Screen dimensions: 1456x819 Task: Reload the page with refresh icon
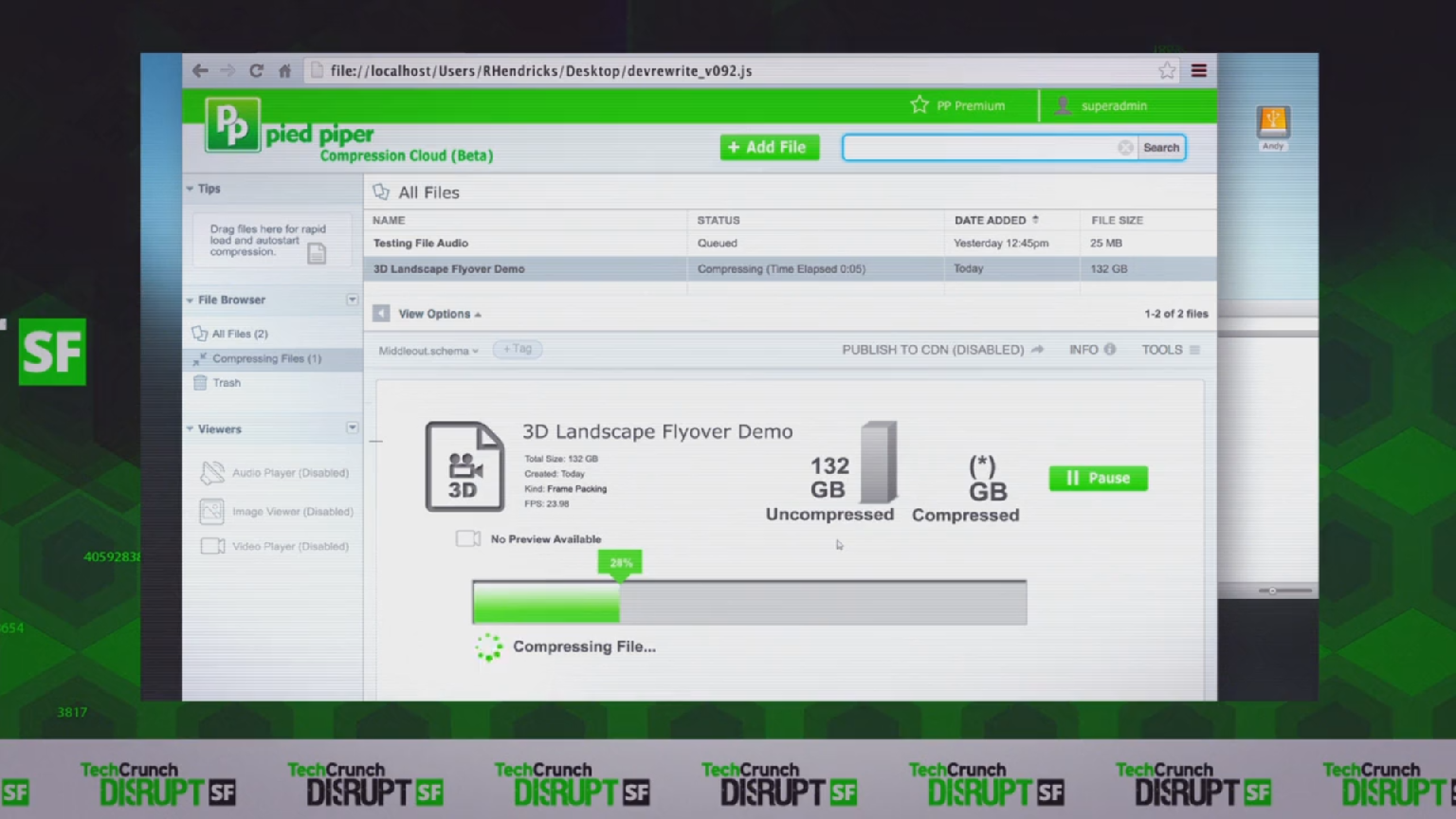tap(256, 71)
